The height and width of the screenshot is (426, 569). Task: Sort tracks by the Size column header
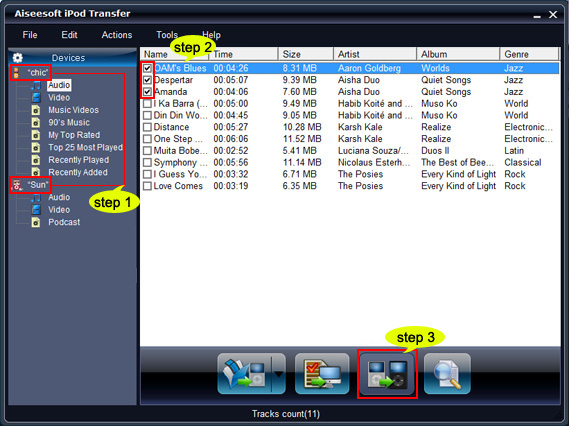pyautogui.click(x=306, y=54)
